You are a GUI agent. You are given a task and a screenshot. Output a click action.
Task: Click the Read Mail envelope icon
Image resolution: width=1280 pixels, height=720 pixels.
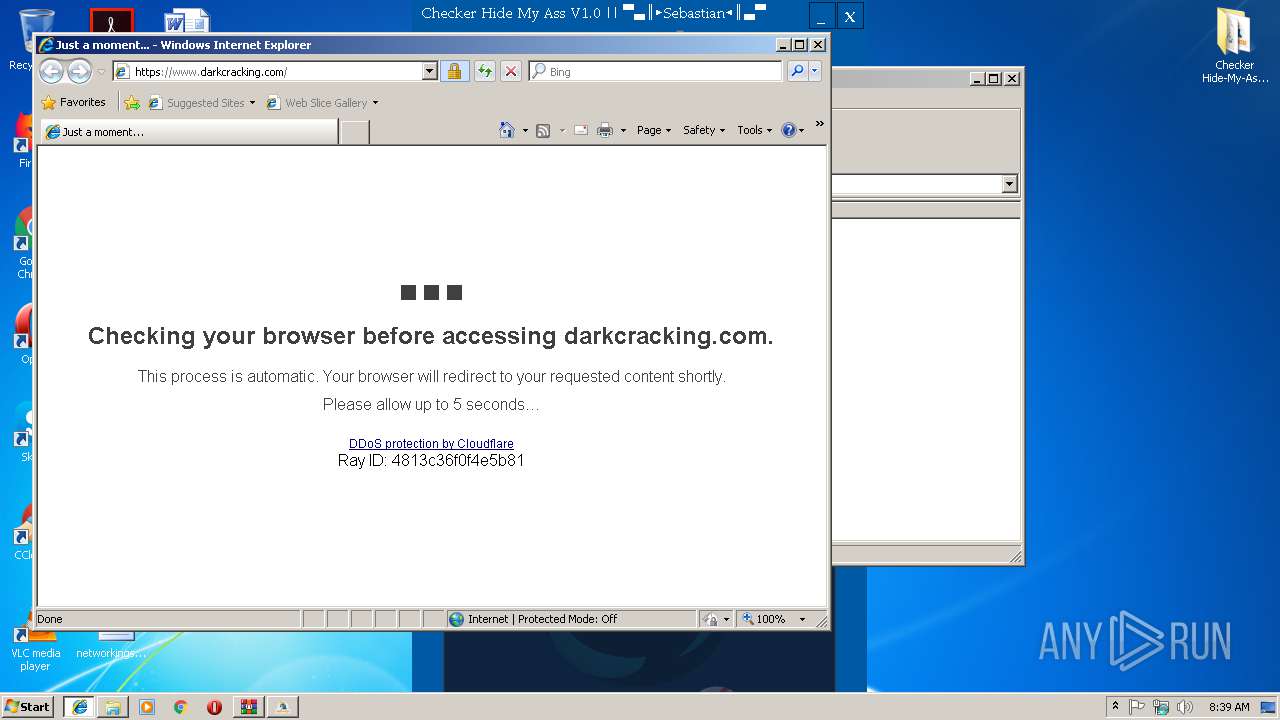[x=581, y=130]
